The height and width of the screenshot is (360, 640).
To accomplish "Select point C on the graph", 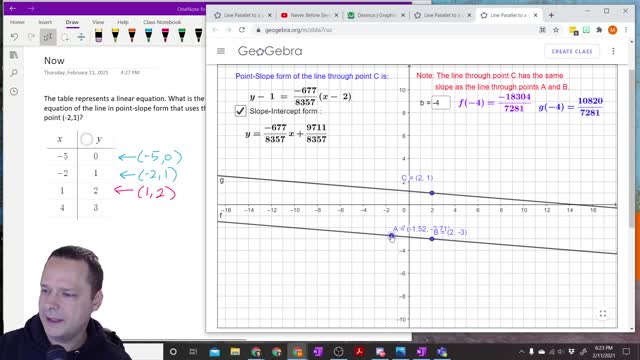I will (432, 193).
